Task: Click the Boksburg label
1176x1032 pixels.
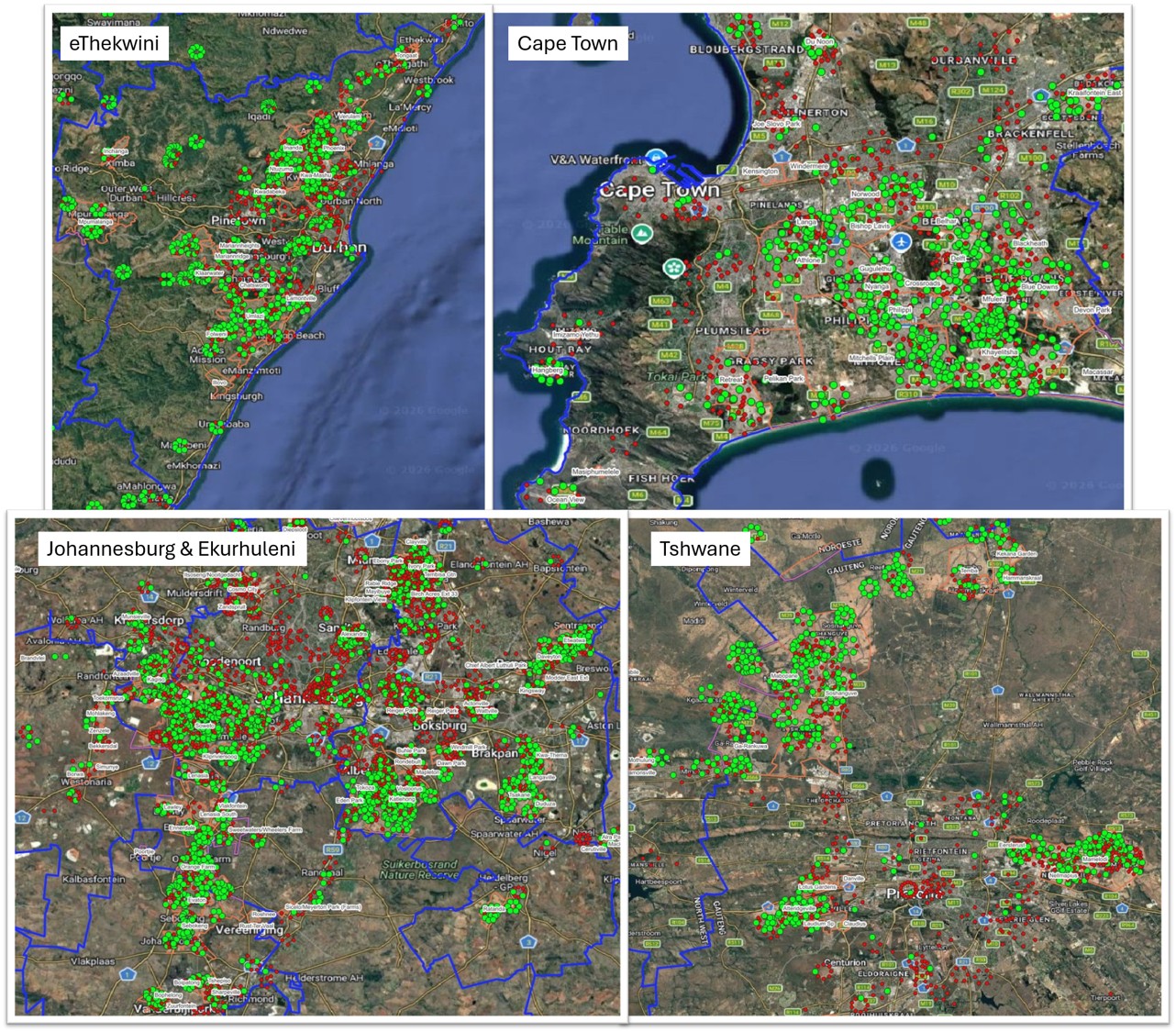Action: (x=440, y=725)
